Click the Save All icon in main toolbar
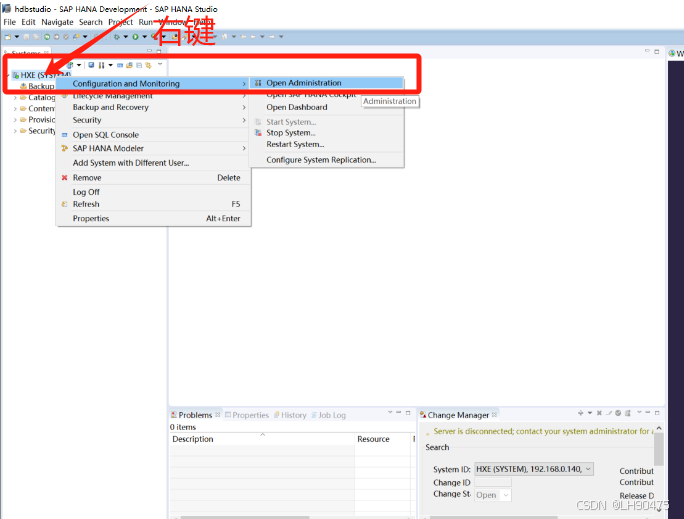 tap(36, 37)
